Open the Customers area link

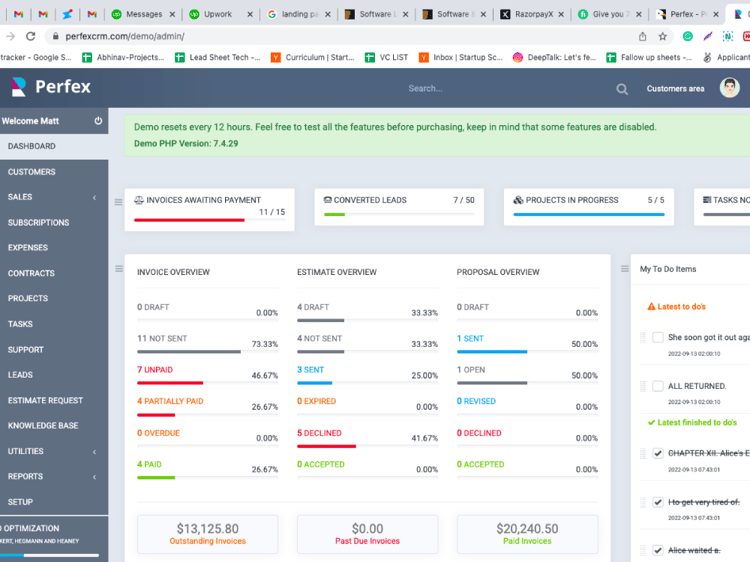[675, 88]
